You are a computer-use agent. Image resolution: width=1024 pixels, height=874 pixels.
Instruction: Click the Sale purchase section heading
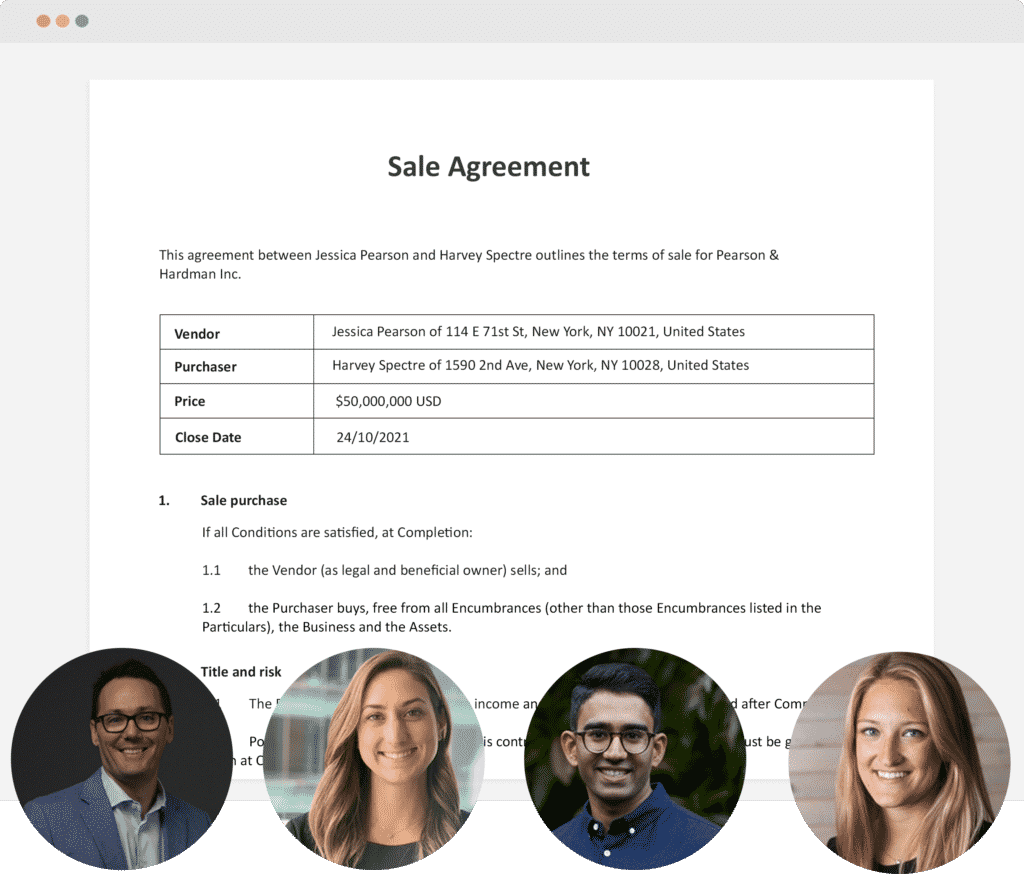tap(243, 500)
